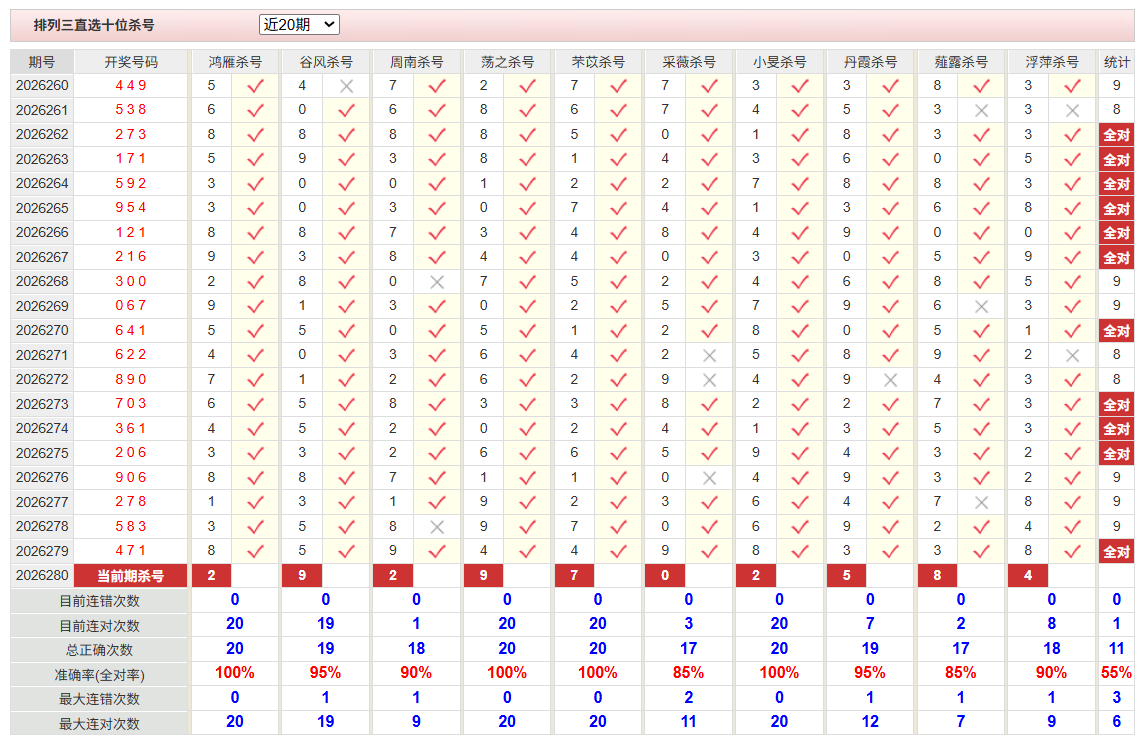The width and height of the screenshot is (1140, 749).
Task: Click the 85% accuracy under 采薇杀号
Action: point(688,673)
